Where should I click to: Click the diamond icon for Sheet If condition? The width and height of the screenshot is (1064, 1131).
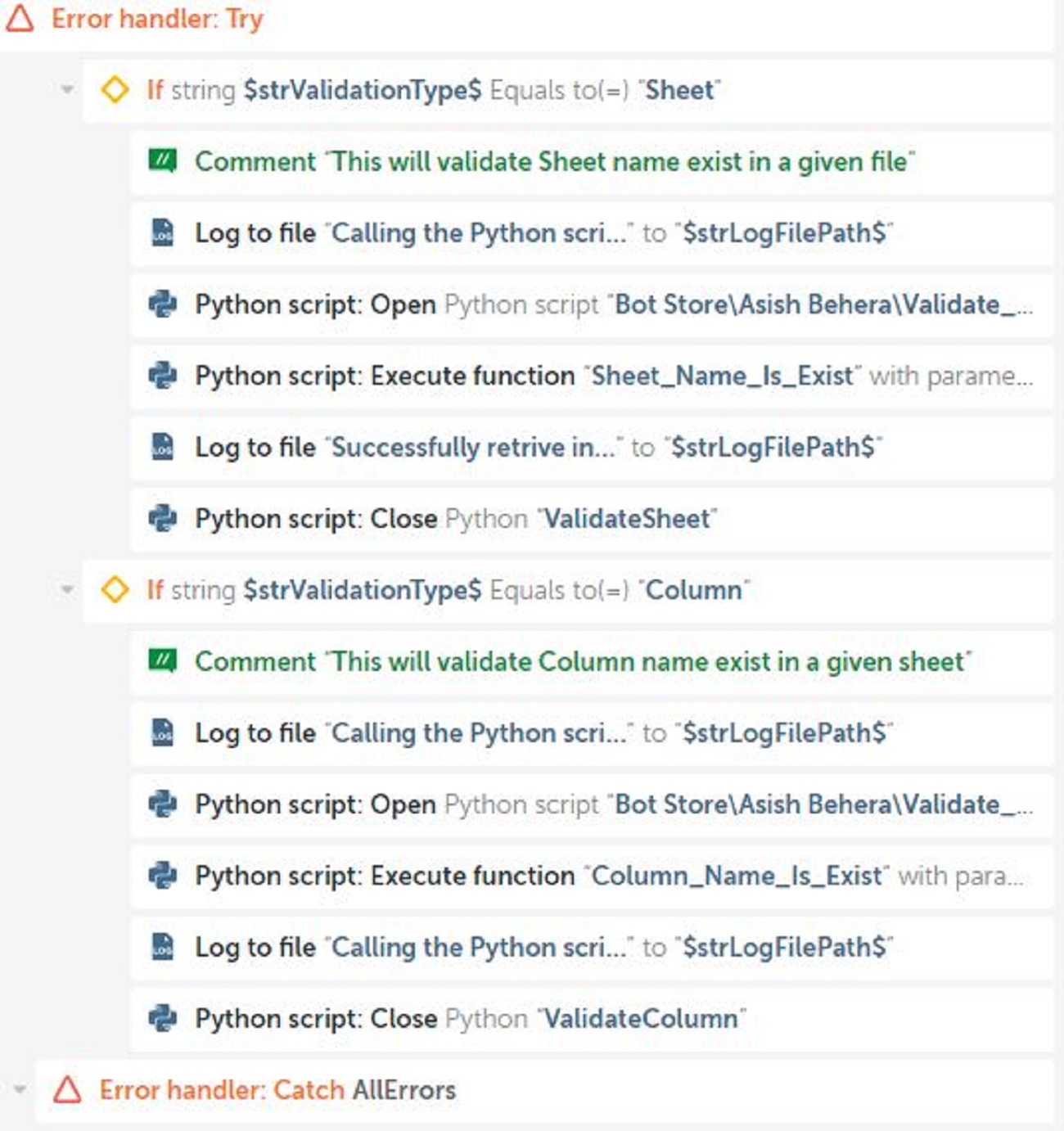click(115, 89)
